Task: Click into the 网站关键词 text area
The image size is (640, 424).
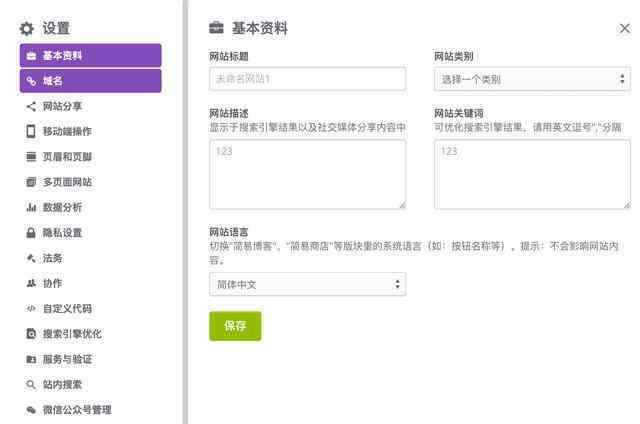Action: click(532, 174)
